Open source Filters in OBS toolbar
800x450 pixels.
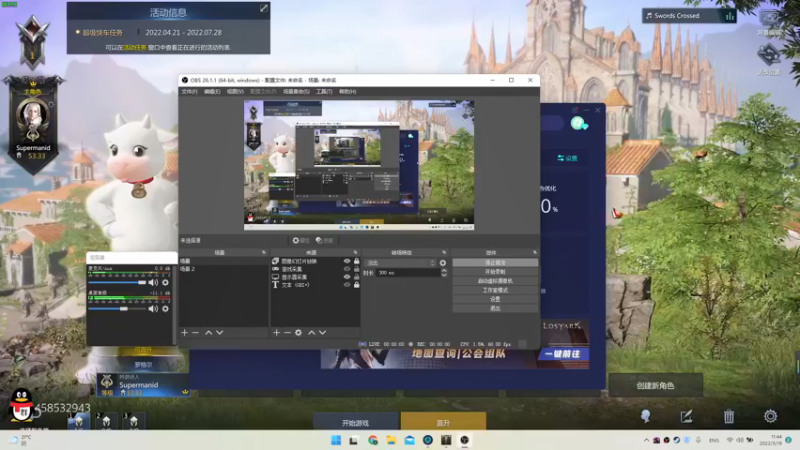324,240
